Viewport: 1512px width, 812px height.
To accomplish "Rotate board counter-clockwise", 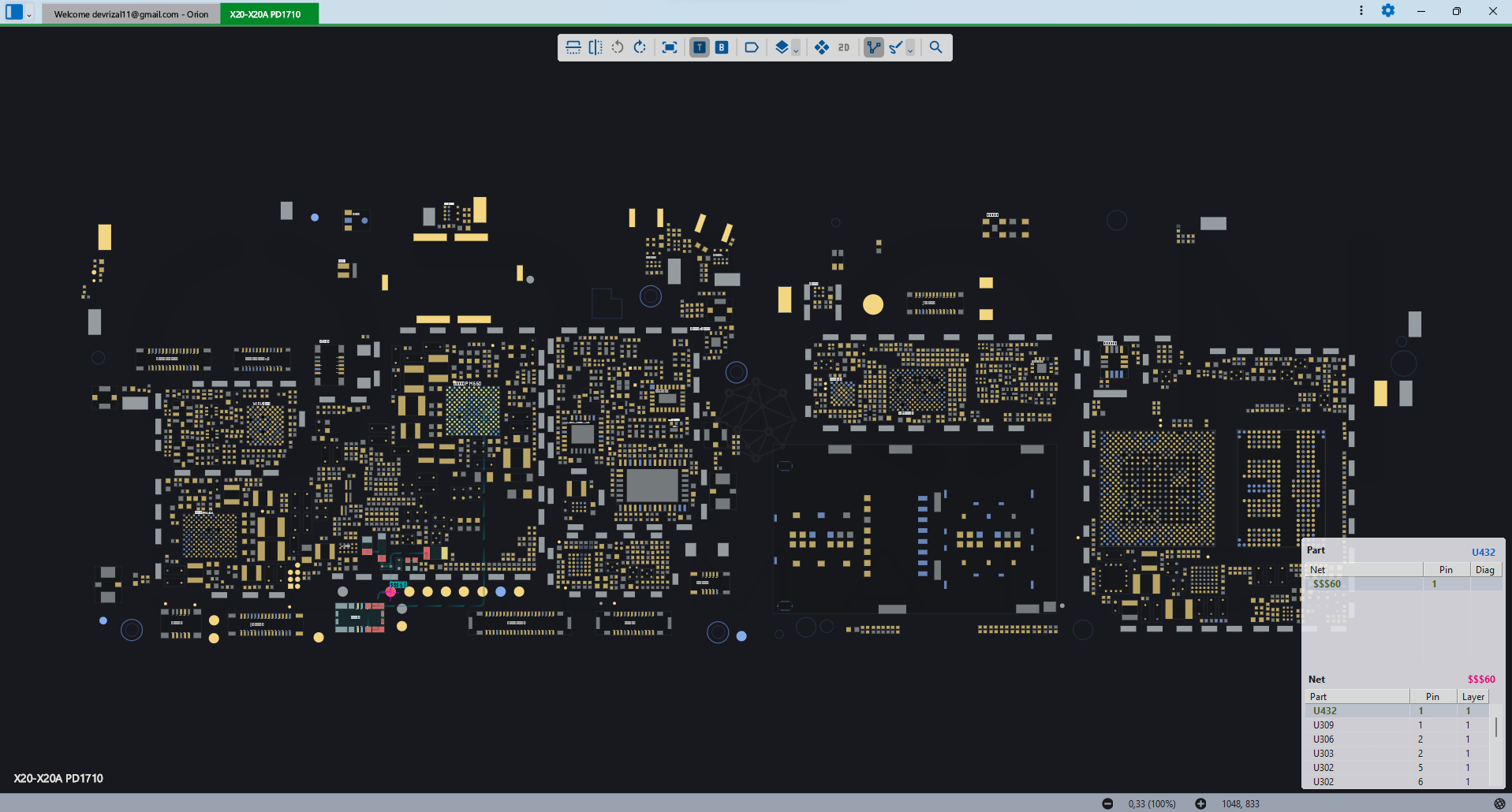I will point(618,47).
